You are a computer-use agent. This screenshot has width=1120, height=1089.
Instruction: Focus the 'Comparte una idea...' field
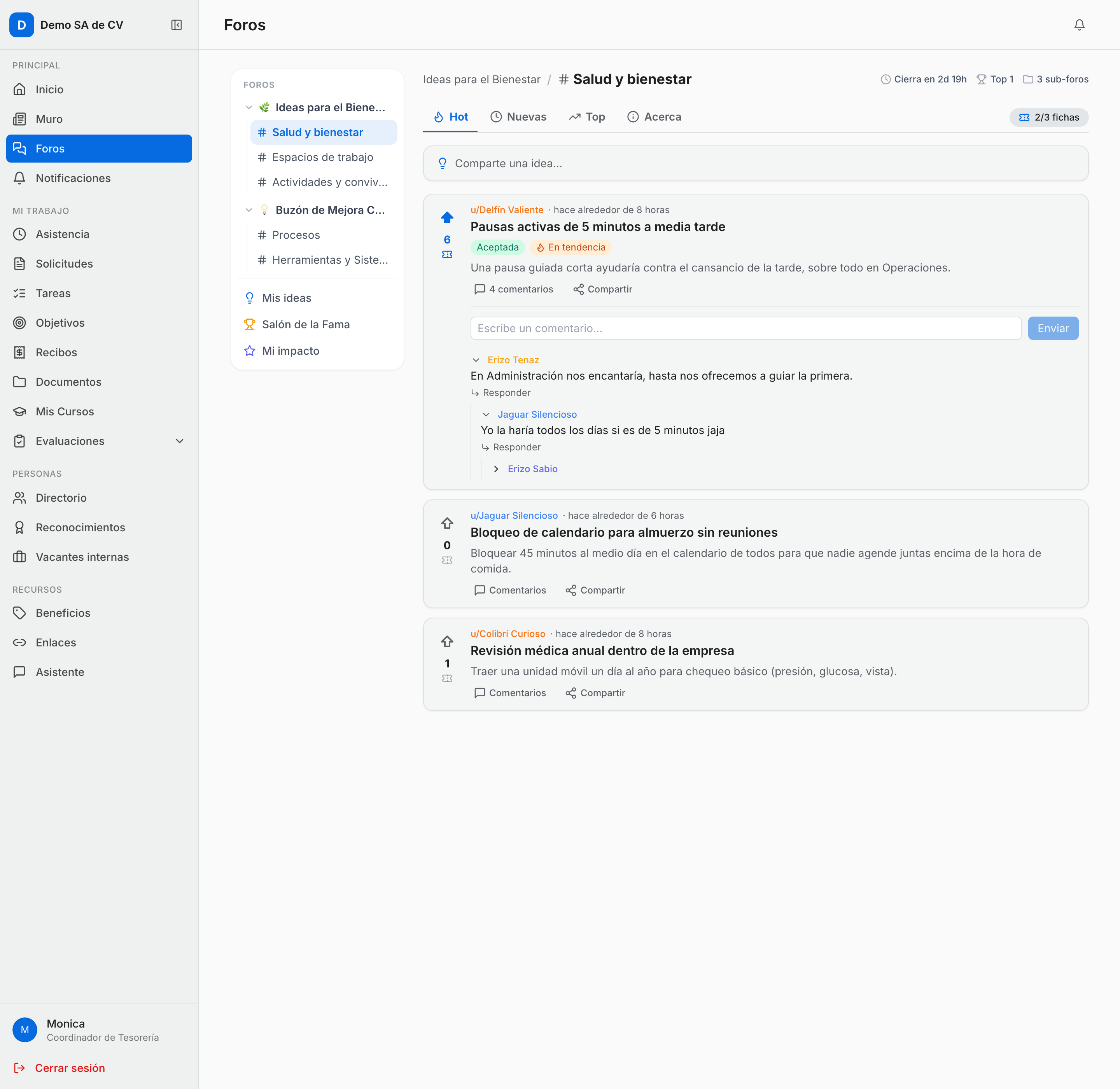tap(755, 164)
